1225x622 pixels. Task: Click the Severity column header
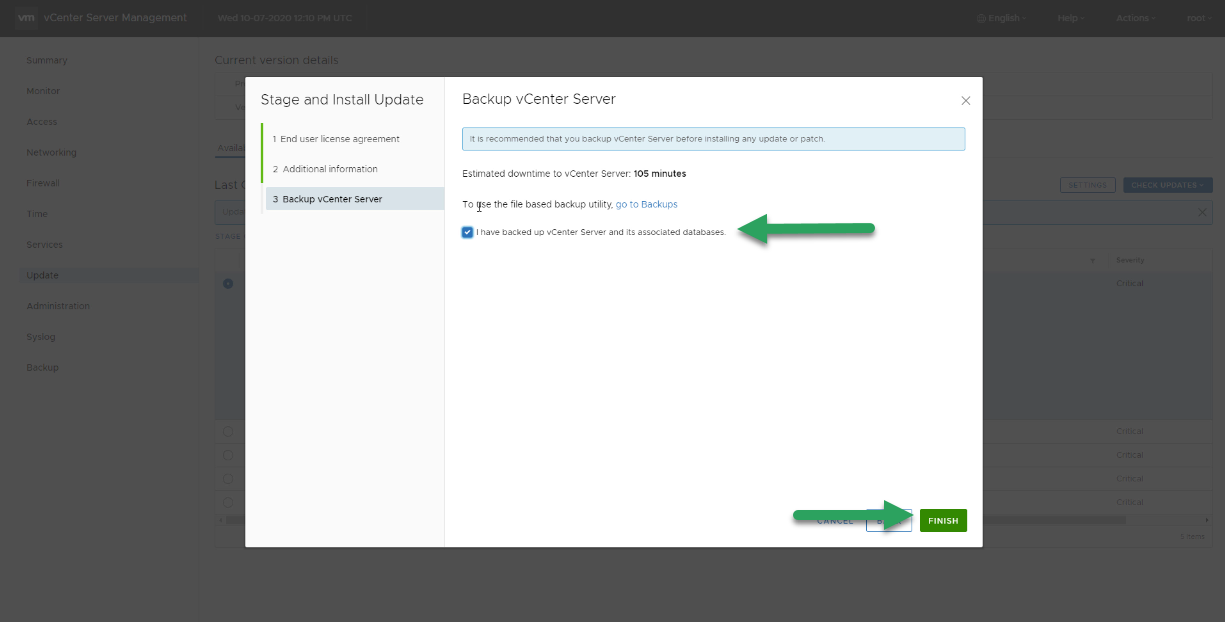[1130, 260]
